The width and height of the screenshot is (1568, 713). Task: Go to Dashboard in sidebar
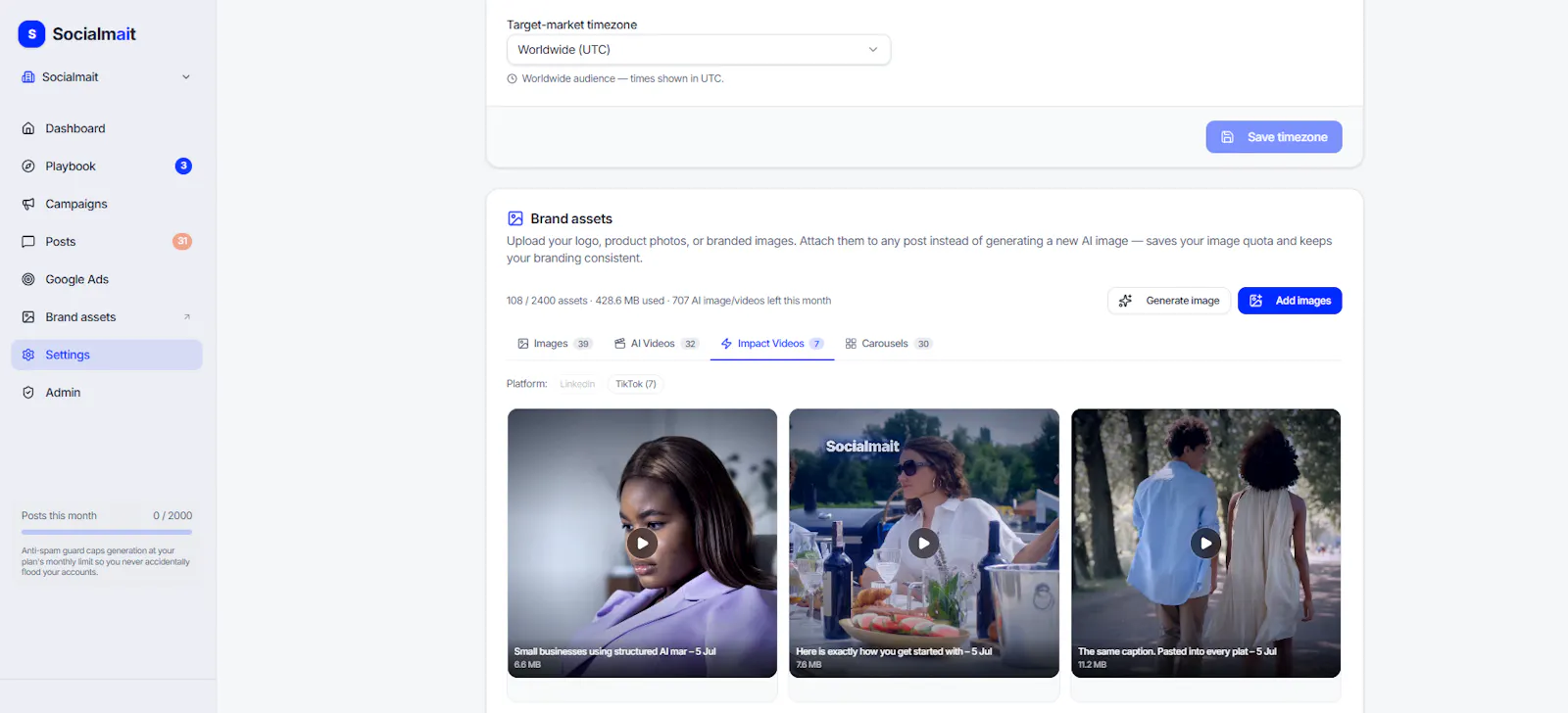point(107,128)
